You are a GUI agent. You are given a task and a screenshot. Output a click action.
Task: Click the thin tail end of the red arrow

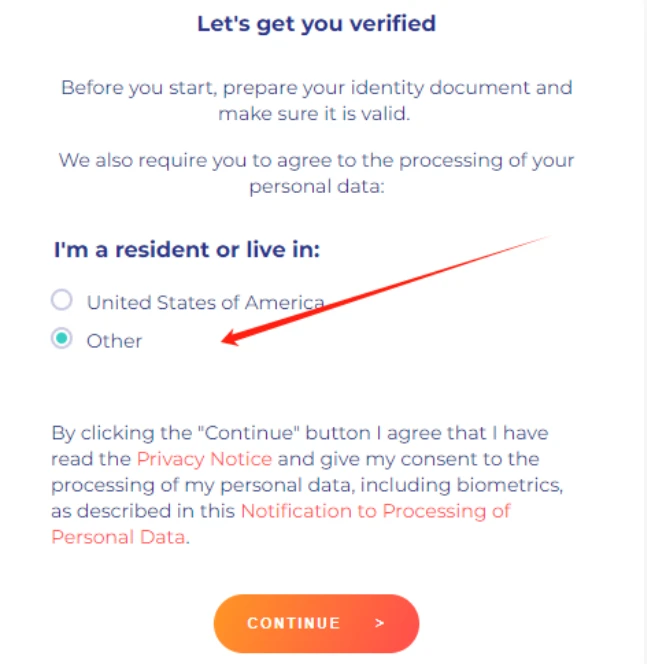(x=545, y=239)
